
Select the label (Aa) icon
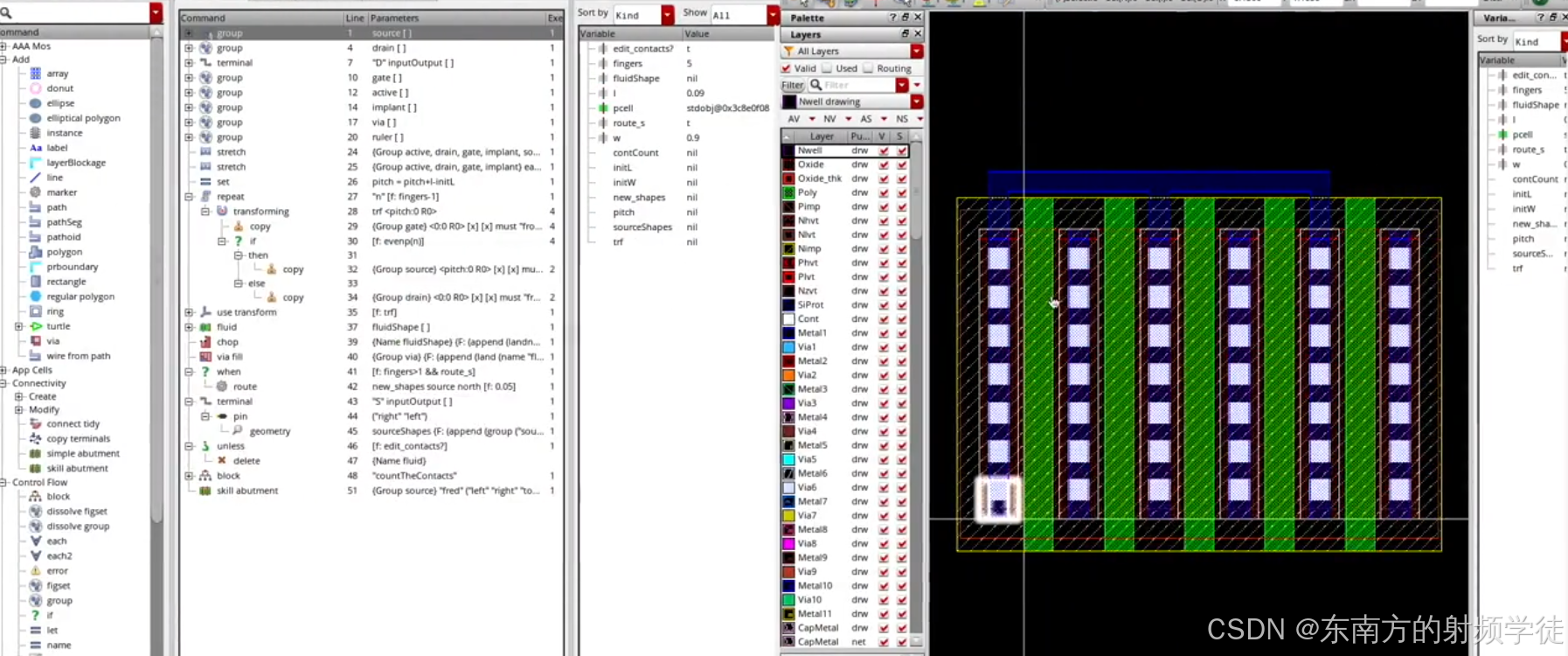pos(36,148)
